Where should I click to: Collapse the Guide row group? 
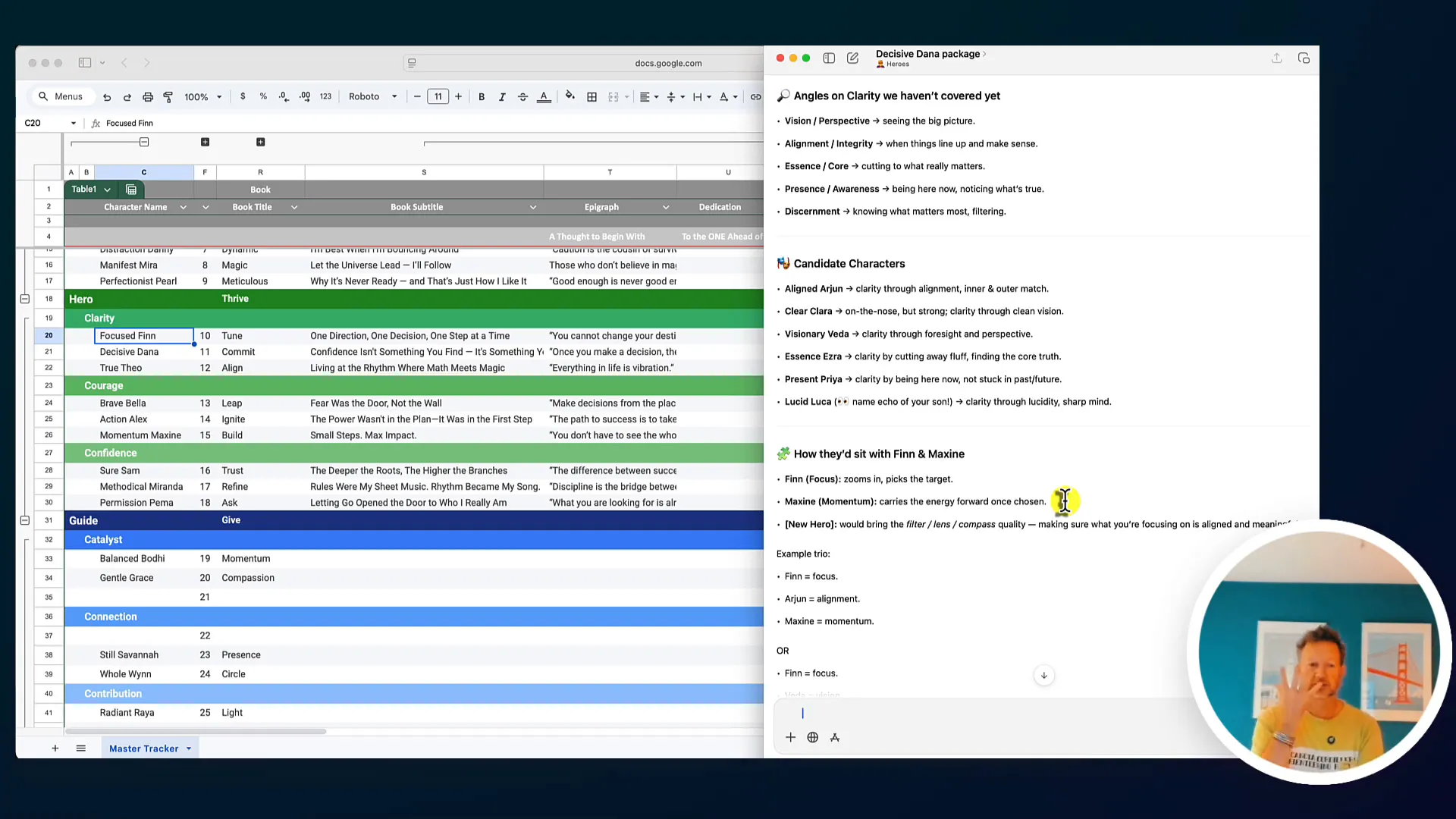25,520
